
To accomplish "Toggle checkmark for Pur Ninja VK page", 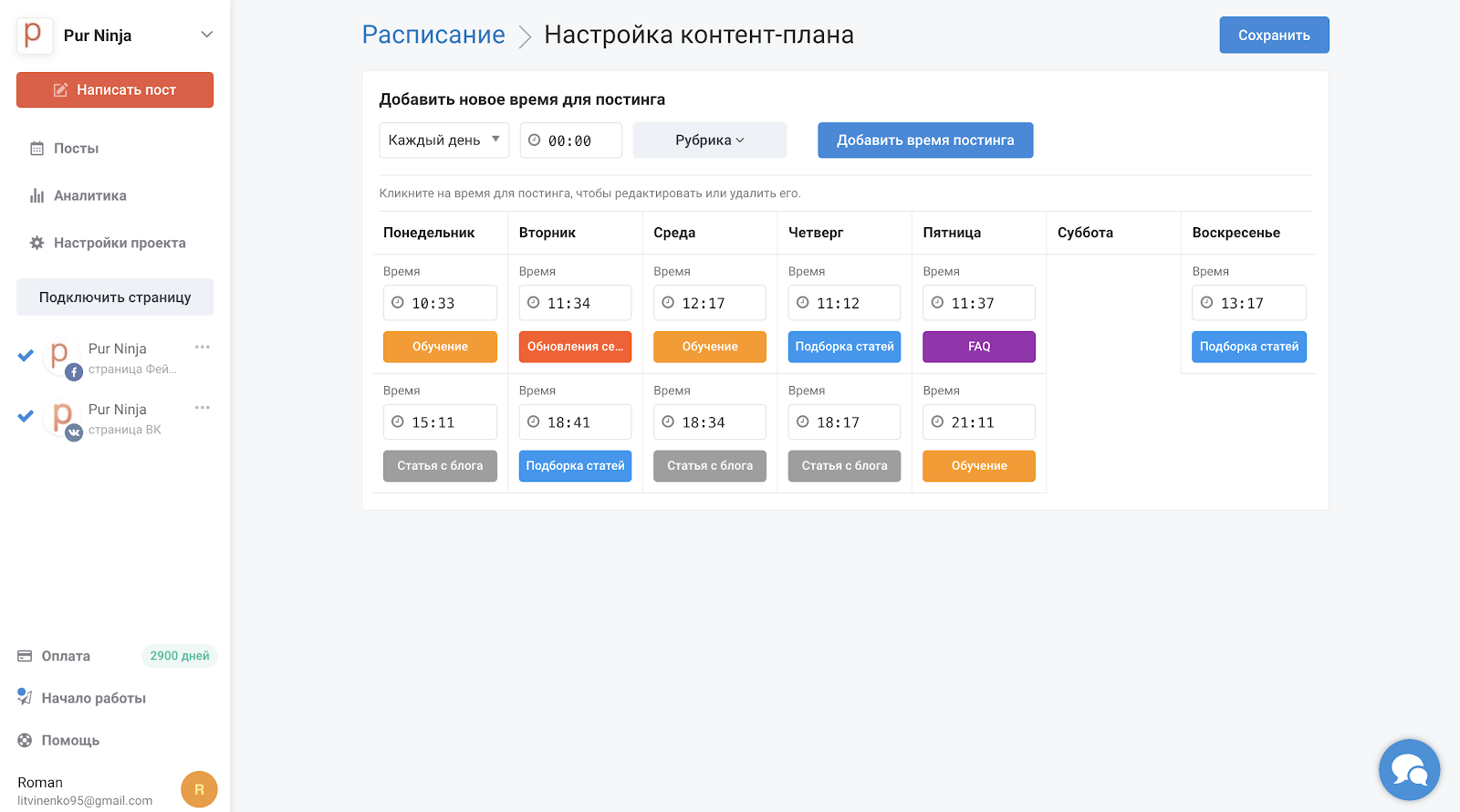I will pos(26,416).
